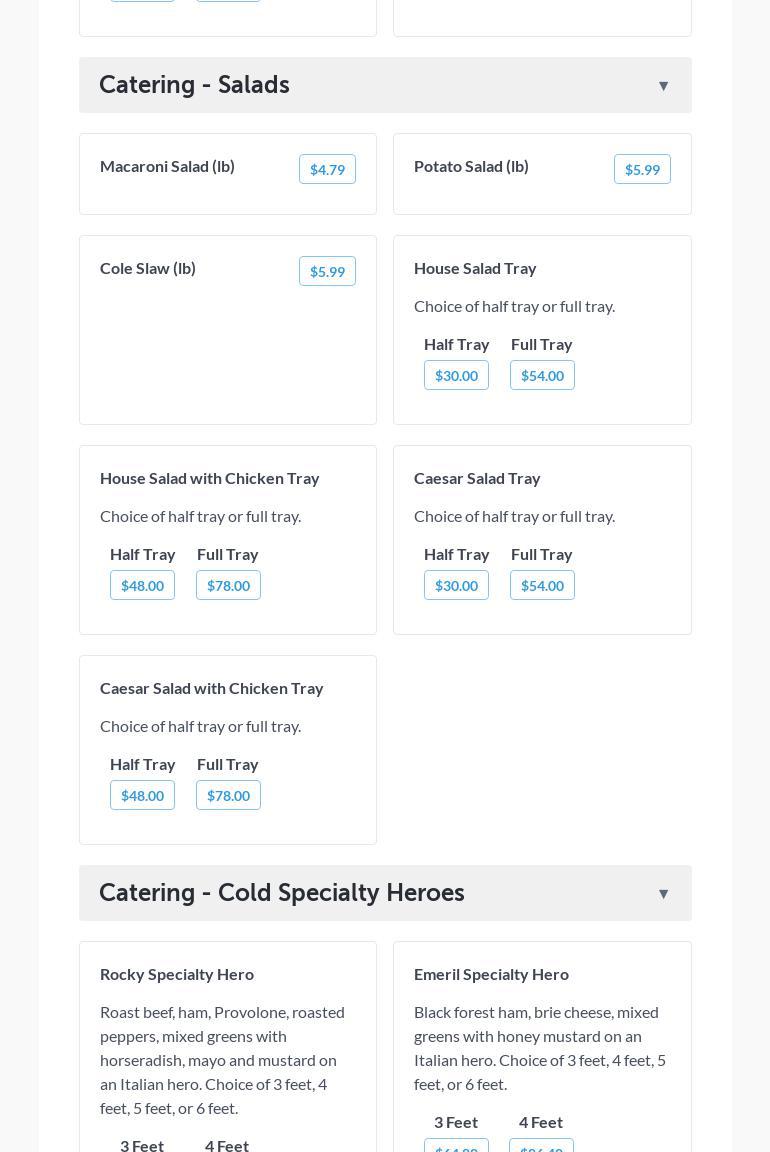This screenshot has width=770, height=1152.
Task: Choose House Salad Tray half tray $30.00
Action: tap(456, 376)
